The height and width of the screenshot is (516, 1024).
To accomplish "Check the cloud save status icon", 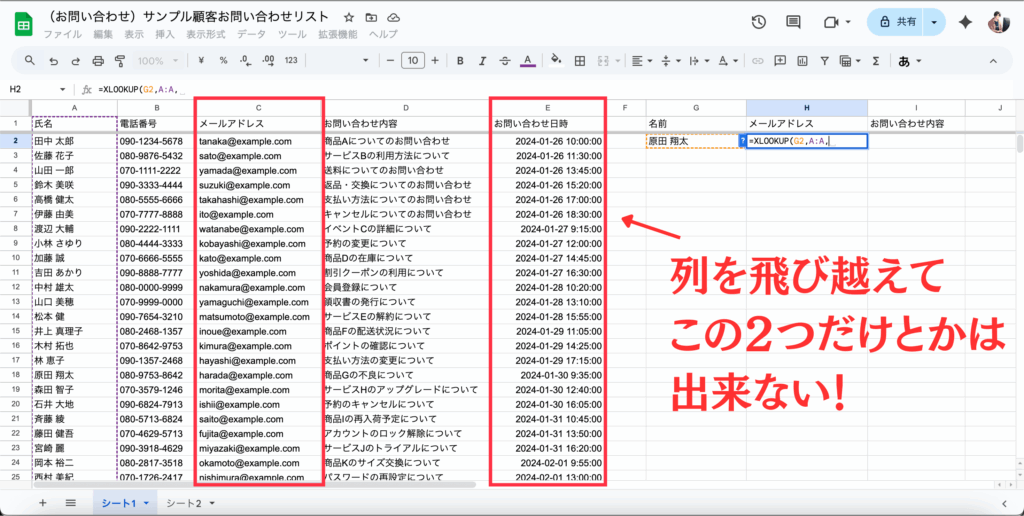I will click(x=392, y=17).
